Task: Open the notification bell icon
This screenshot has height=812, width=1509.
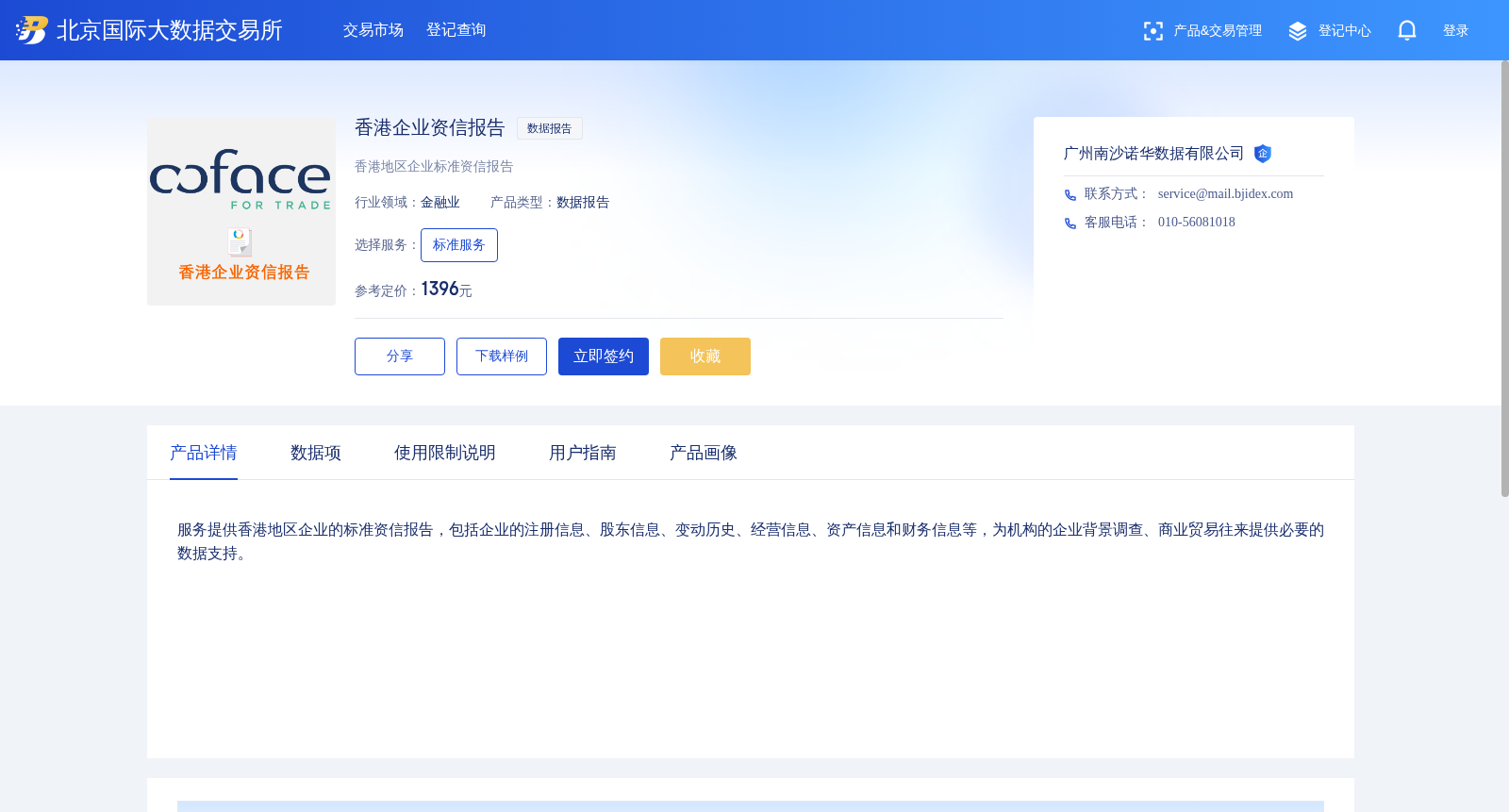Action: [1407, 31]
